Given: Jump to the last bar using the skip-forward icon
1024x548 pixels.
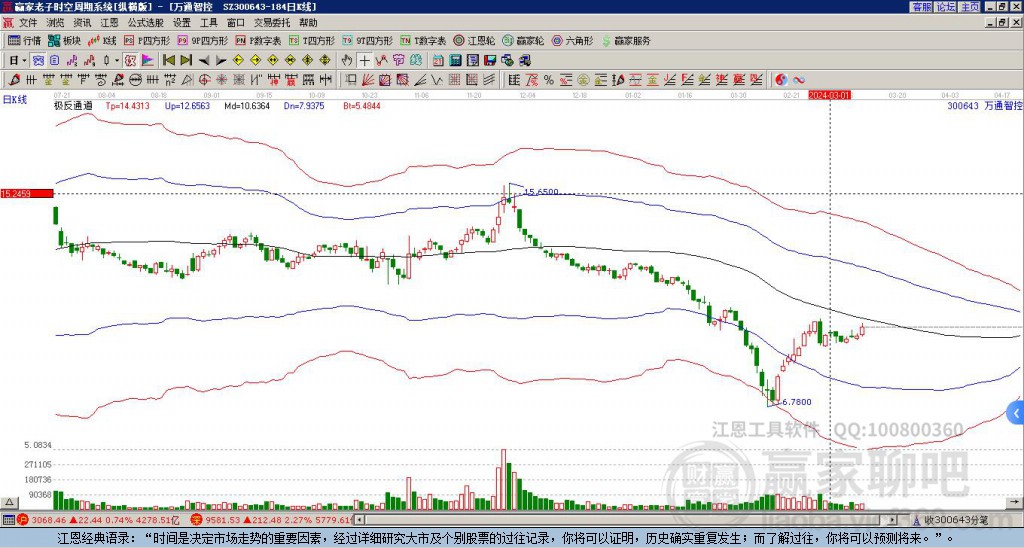Looking at the screenshot, I should click(186, 61).
